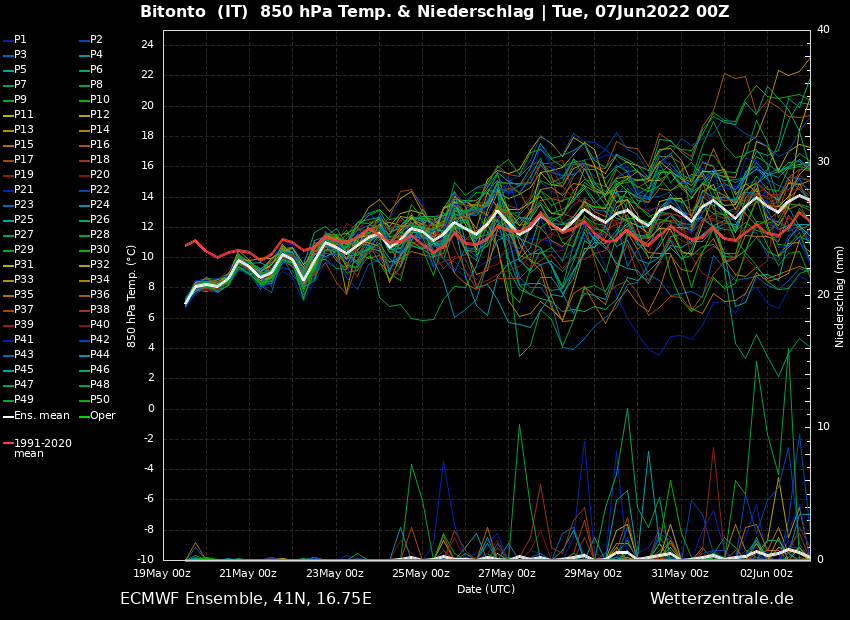The width and height of the screenshot is (850, 620).
Task: Click temperature axis tick 16
Action: point(147,166)
